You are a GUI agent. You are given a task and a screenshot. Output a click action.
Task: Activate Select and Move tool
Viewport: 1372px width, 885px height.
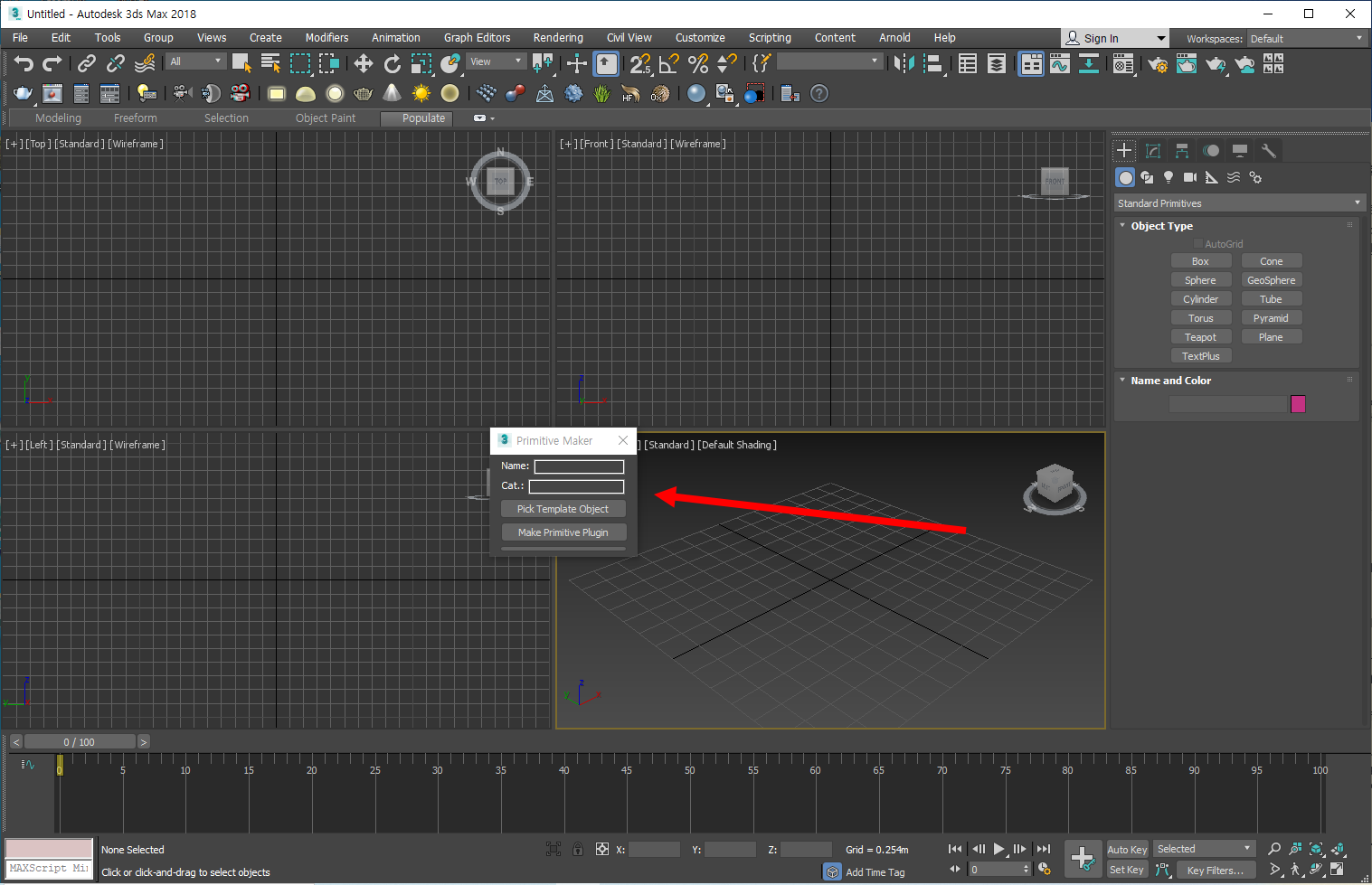(x=363, y=63)
